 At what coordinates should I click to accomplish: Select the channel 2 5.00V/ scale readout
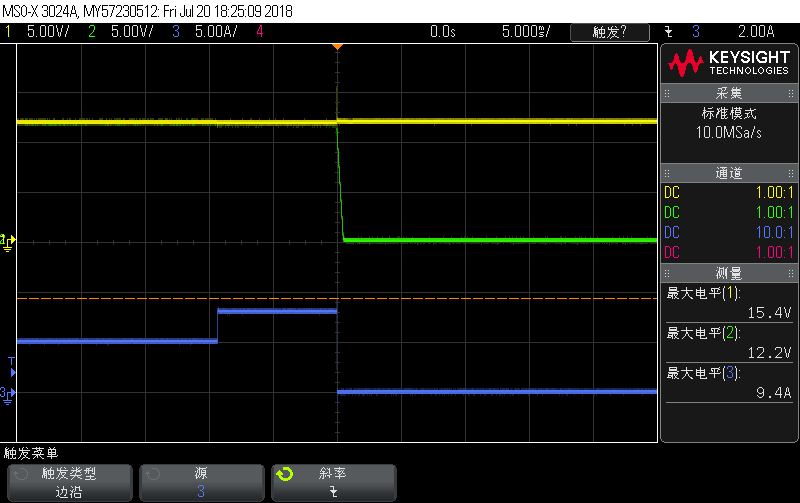point(132,32)
